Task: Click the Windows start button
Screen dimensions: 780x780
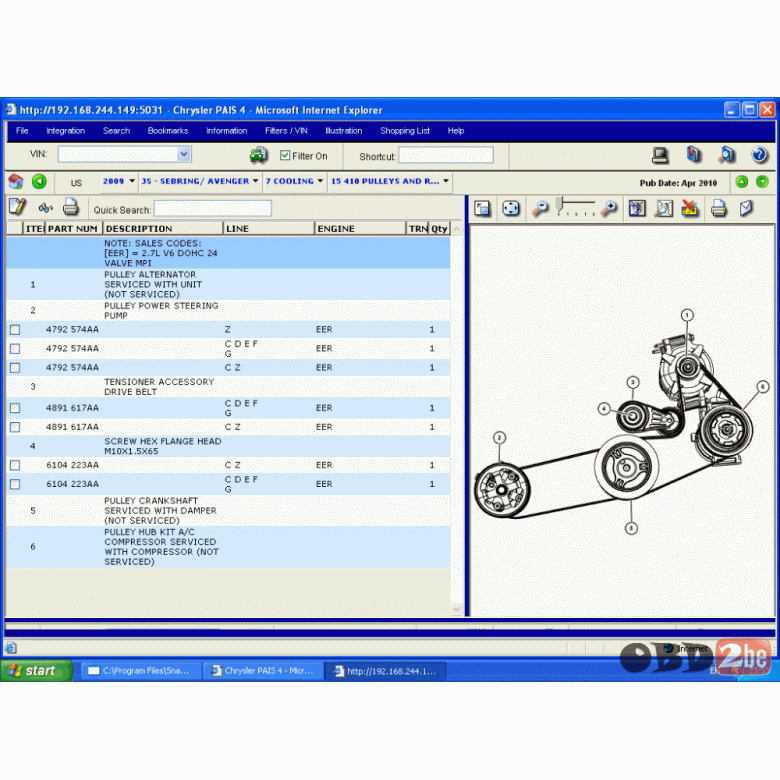Action: 37,671
